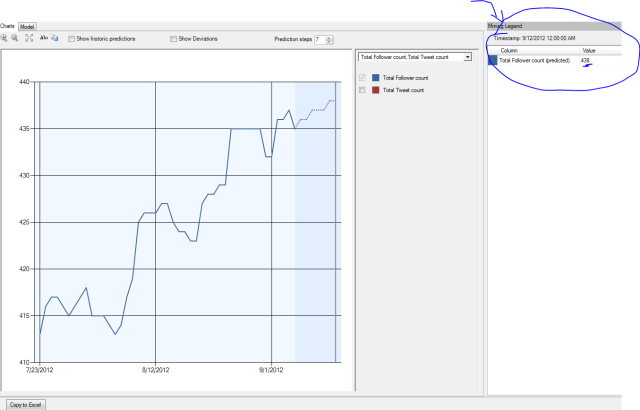Click the 8/12/2012 x-axis date label
640x410 pixels.
(156, 370)
